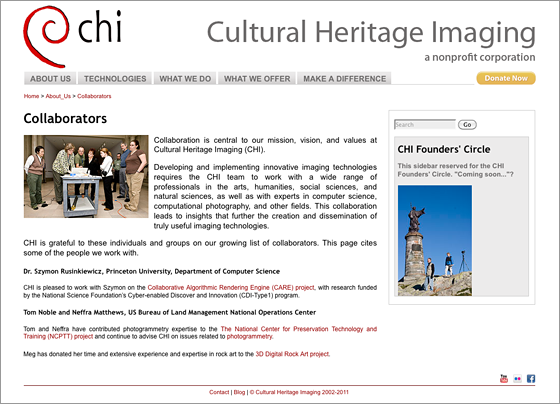This screenshot has height=404, width=560.
Task: Open the Flickr social icon
Action: point(517,379)
